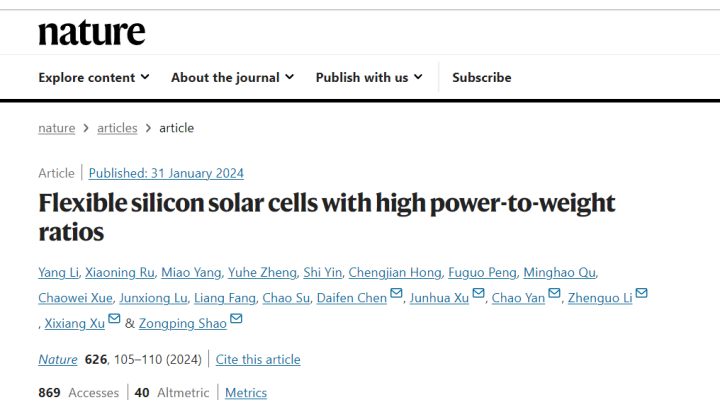Open the articles breadcrumb link

coord(117,128)
